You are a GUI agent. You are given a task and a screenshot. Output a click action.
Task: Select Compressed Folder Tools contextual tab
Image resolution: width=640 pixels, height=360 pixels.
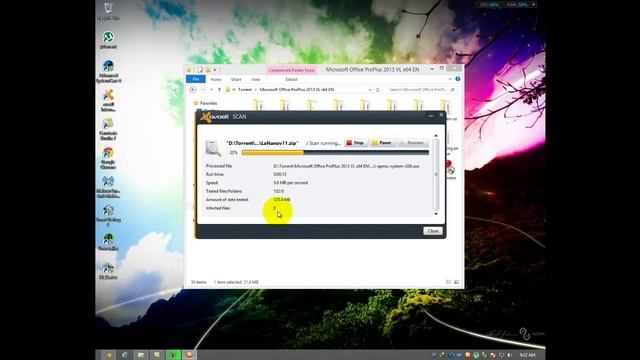click(291, 70)
